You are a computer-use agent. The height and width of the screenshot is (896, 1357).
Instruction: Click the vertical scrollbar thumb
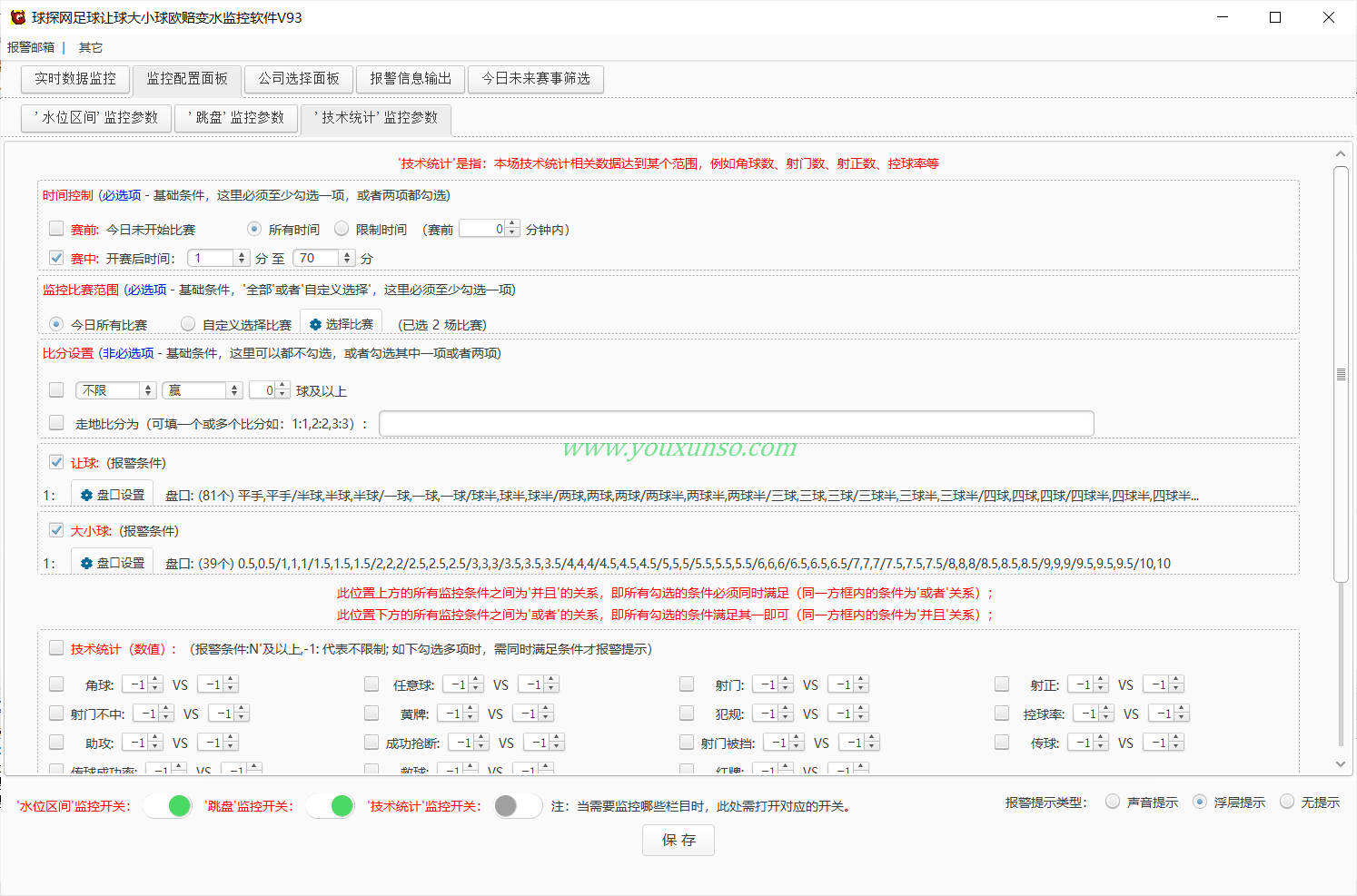[1341, 374]
